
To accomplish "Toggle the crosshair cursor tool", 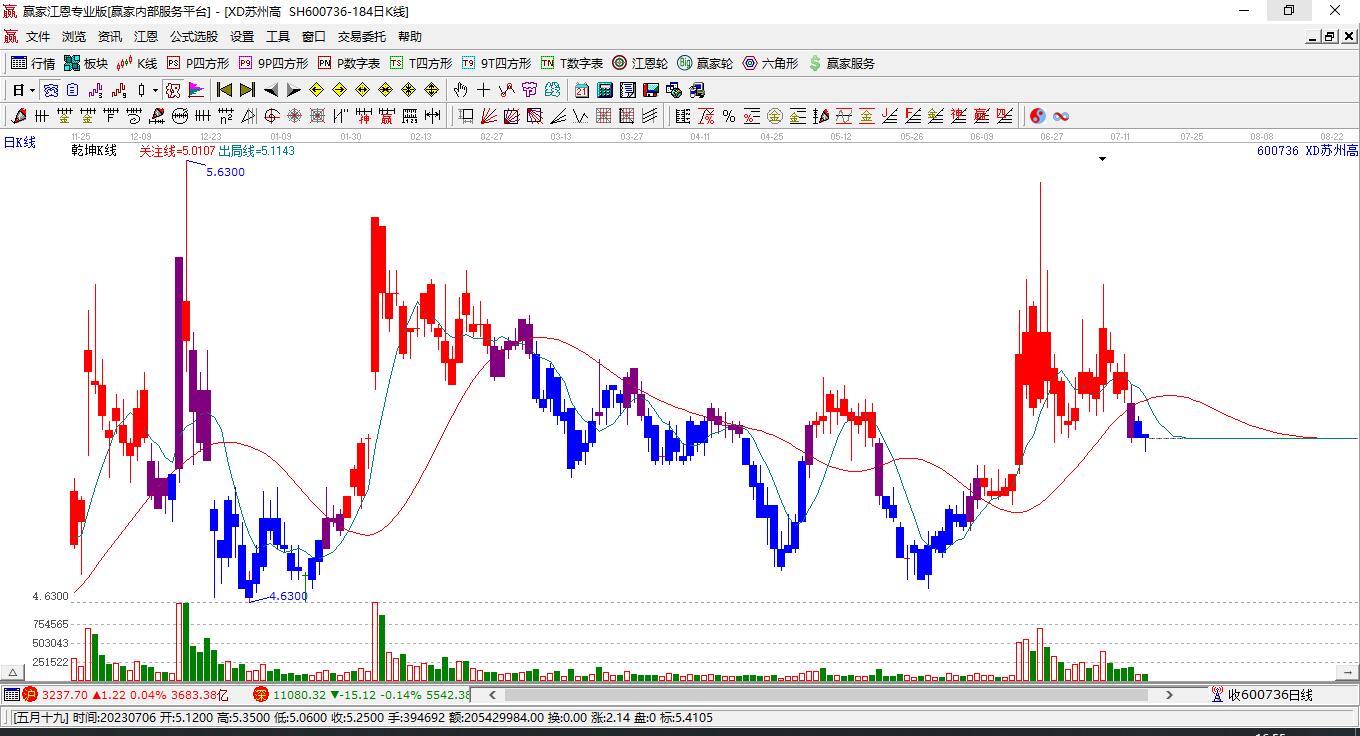I will click(484, 90).
